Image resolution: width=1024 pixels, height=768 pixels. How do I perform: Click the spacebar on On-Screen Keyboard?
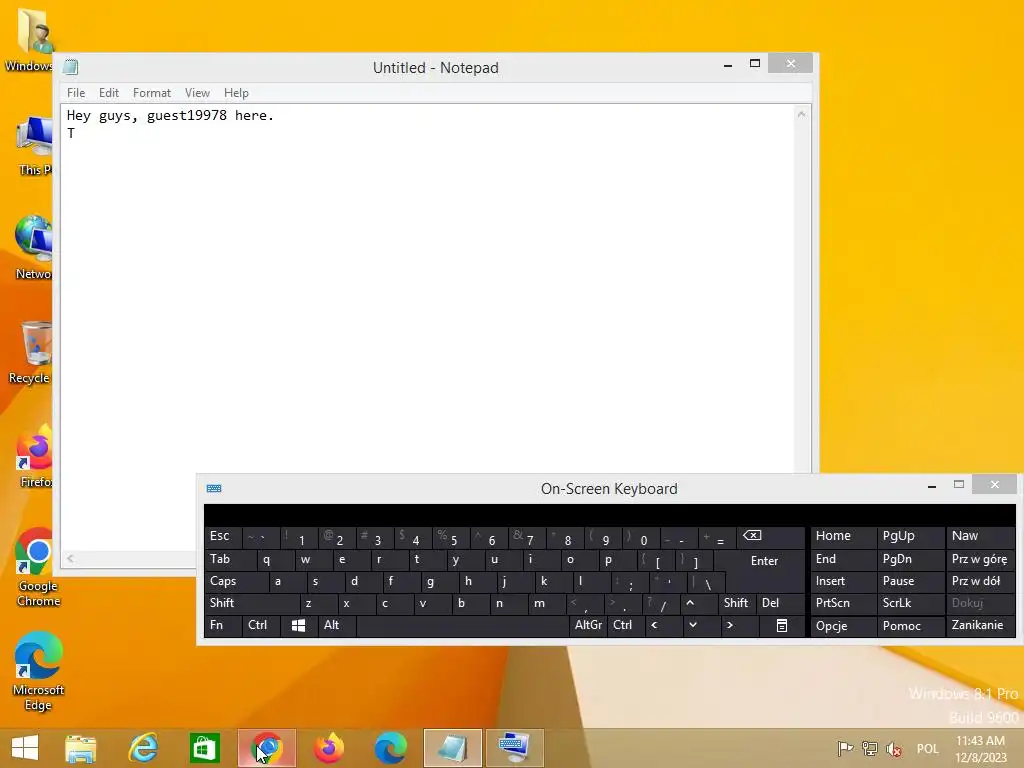[462, 626]
